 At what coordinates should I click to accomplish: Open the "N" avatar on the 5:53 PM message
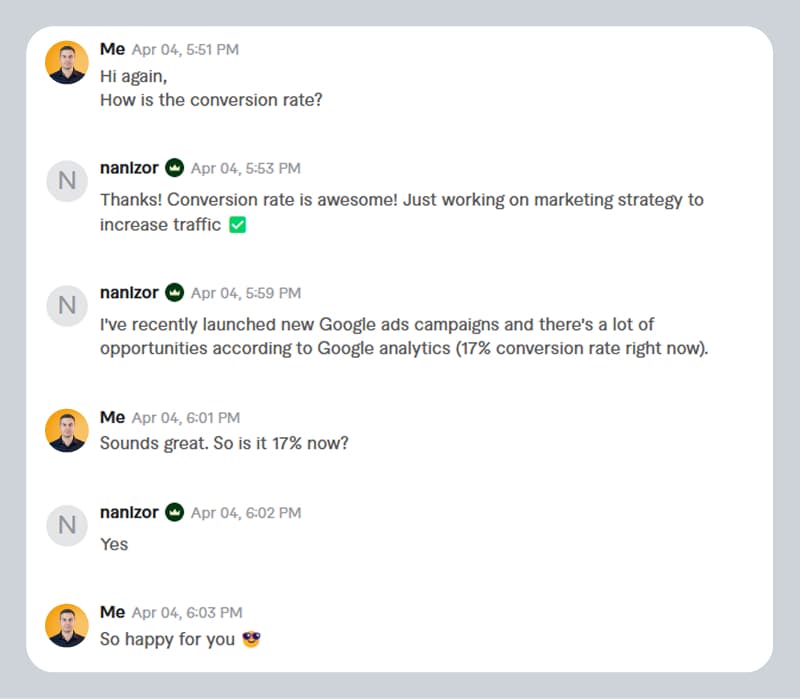67,181
